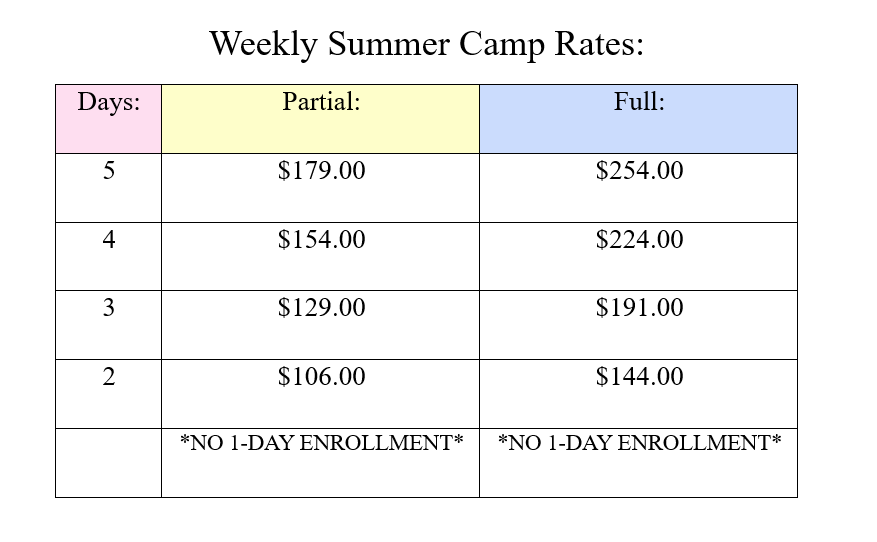Select the $224.00 full rate

click(x=639, y=240)
